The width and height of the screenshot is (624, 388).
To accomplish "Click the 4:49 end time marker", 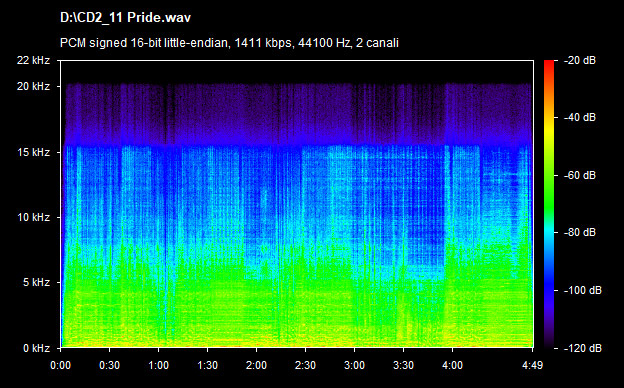I will pyautogui.click(x=532, y=365).
